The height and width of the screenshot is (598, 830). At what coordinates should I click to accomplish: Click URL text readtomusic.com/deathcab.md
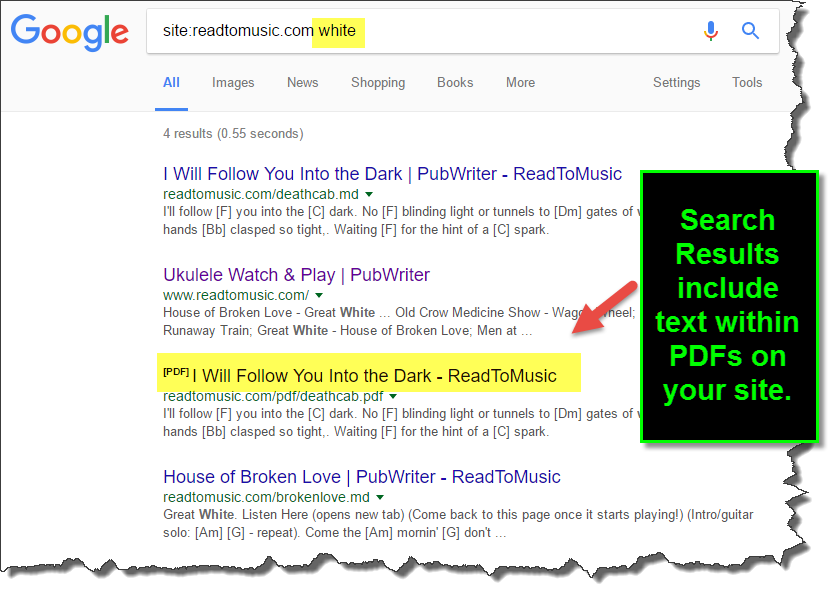coord(261,194)
